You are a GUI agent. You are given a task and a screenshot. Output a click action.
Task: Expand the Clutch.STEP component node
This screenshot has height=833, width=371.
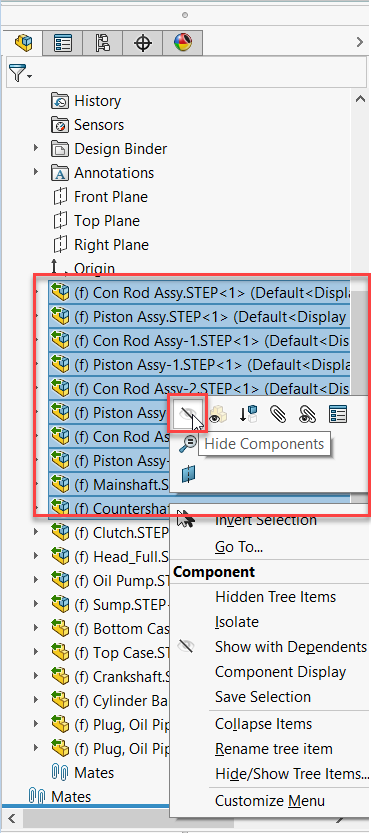[x=36, y=531]
